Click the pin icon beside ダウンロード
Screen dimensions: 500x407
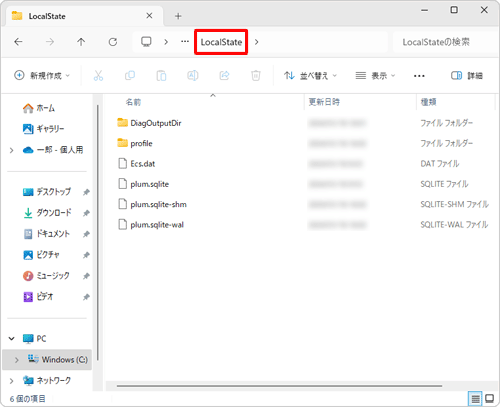click(x=86, y=213)
